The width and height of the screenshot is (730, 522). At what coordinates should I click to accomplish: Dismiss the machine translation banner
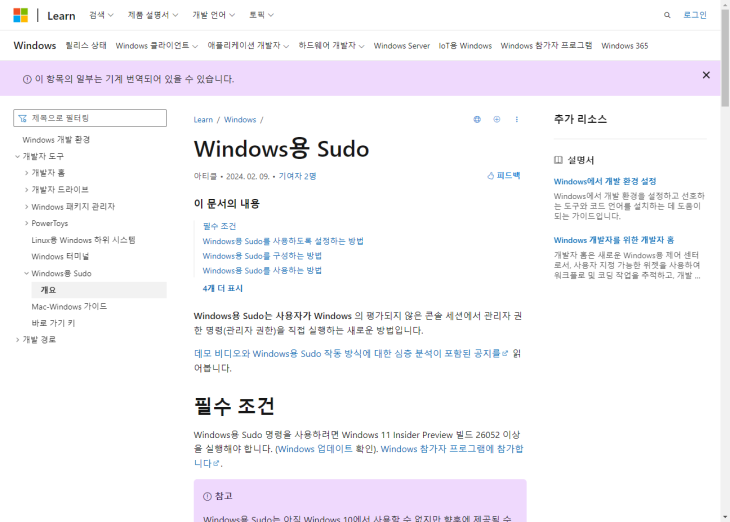pyautogui.click(x=705, y=75)
